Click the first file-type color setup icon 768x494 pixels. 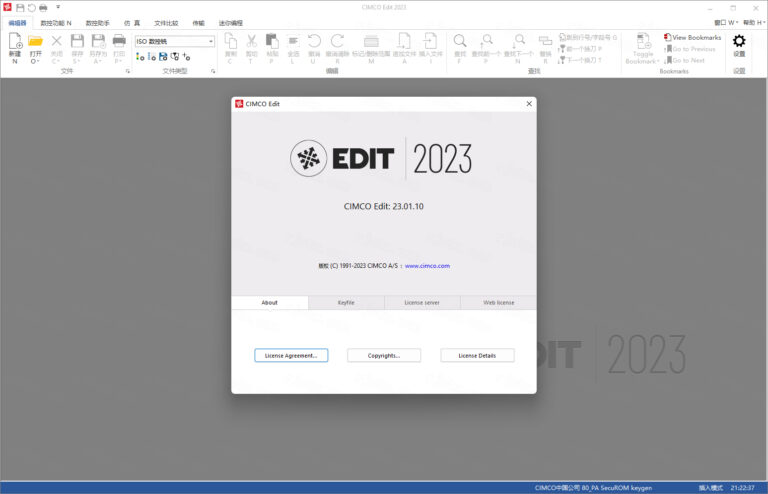(140, 57)
